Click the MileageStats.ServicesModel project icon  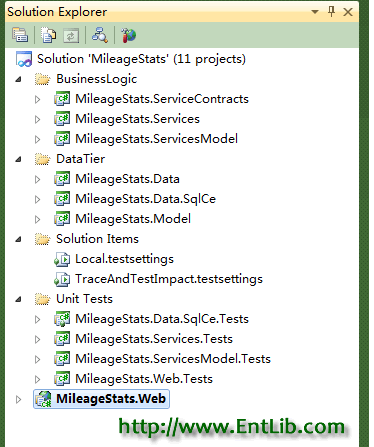62,139
